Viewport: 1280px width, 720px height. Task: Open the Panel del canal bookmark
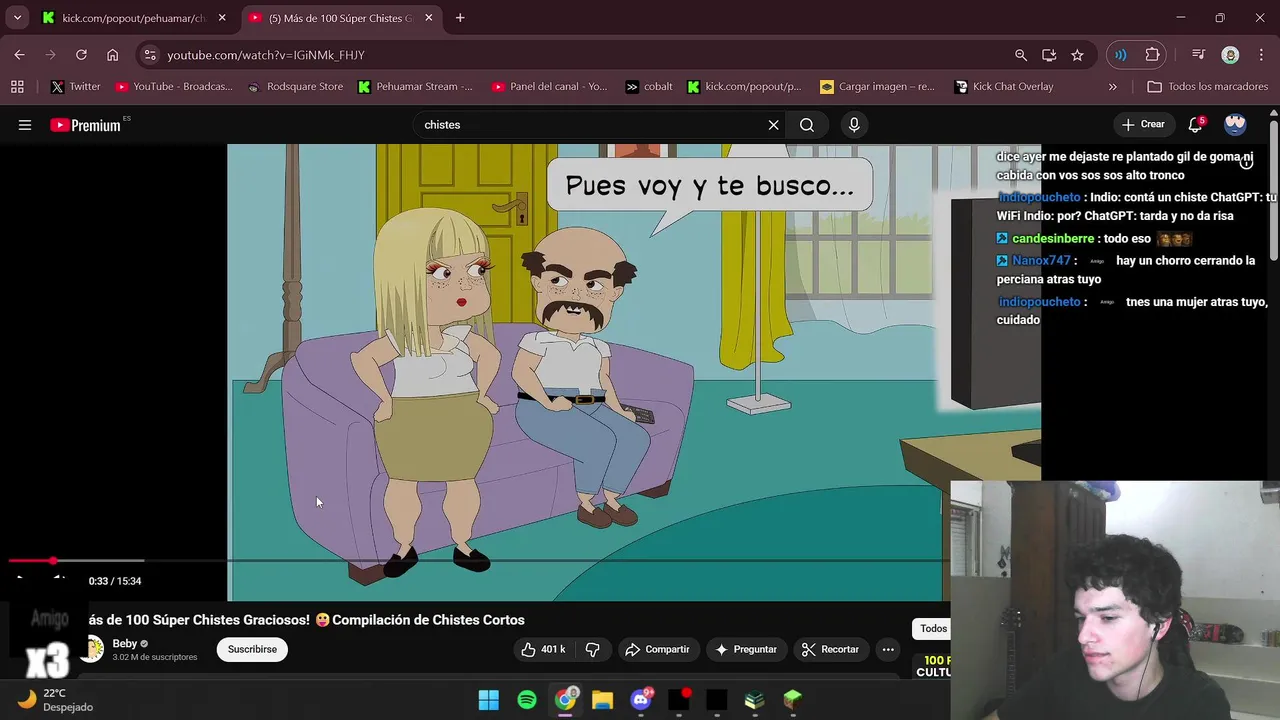pyautogui.click(x=550, y=87)
